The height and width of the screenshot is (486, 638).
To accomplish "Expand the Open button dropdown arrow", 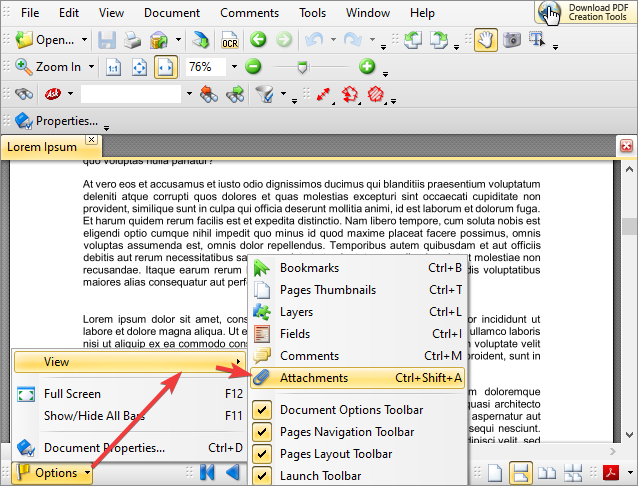I will click(84, 40).
